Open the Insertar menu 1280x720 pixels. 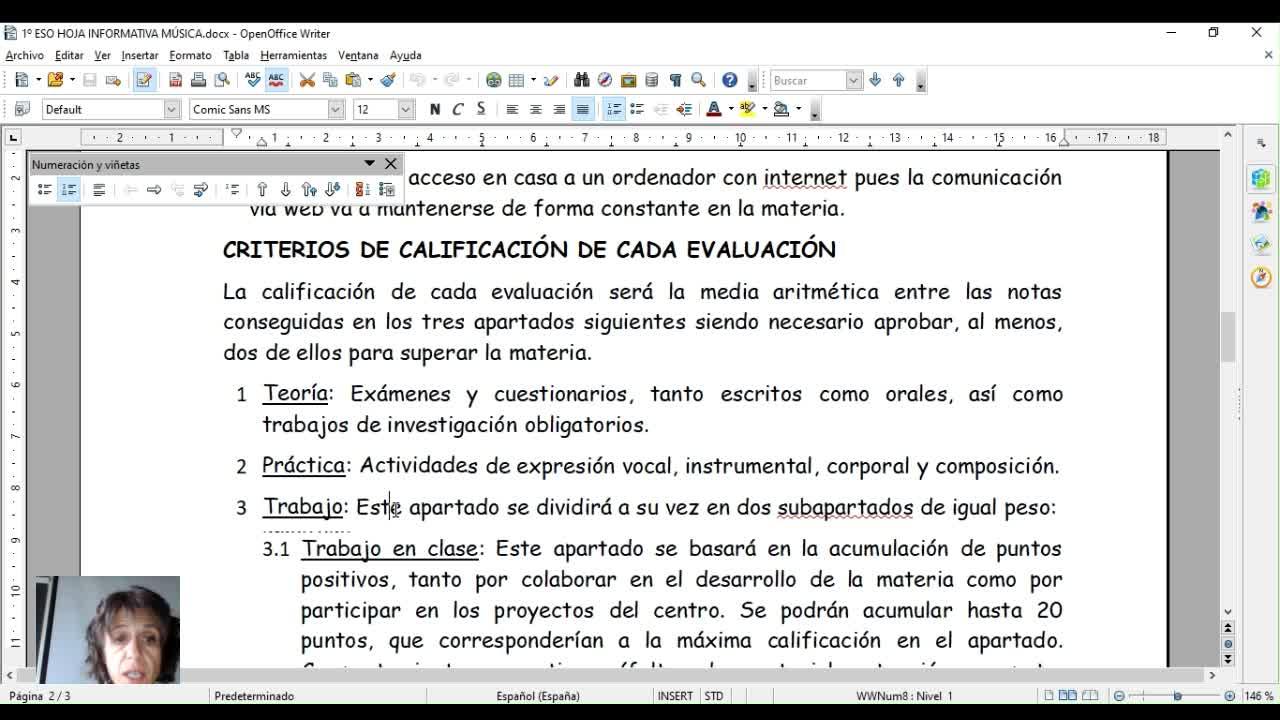[140, 55]
